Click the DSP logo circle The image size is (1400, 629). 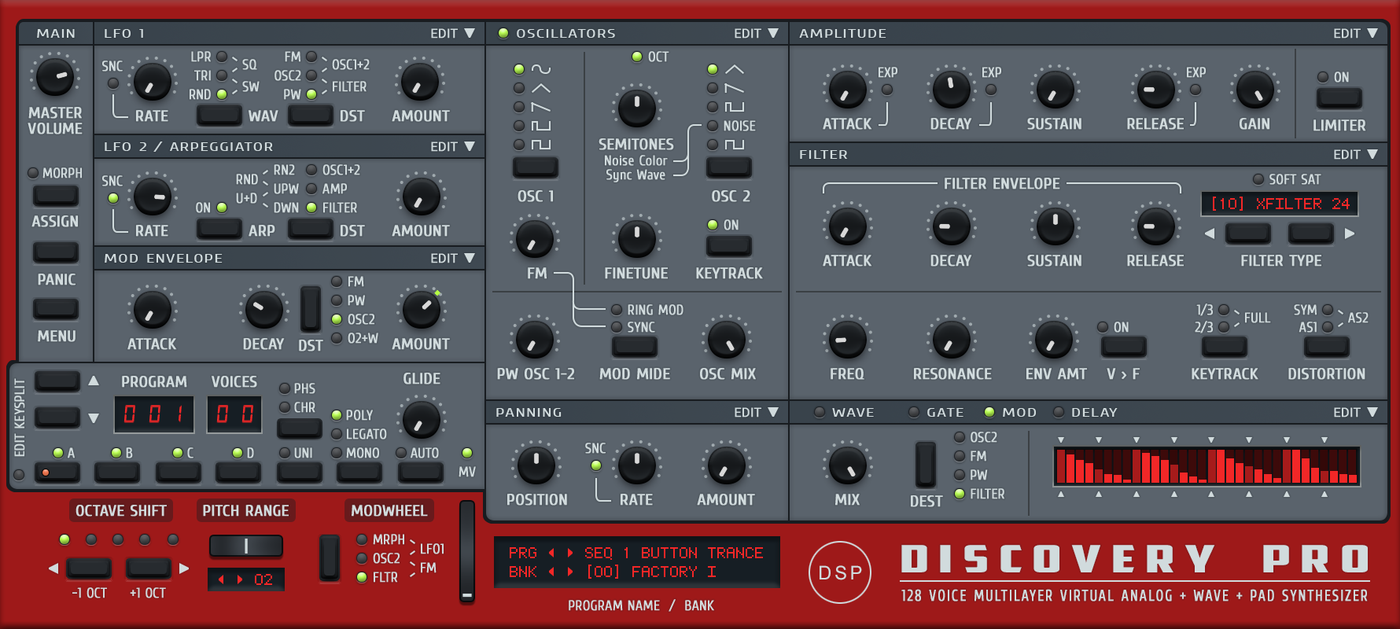841,572
